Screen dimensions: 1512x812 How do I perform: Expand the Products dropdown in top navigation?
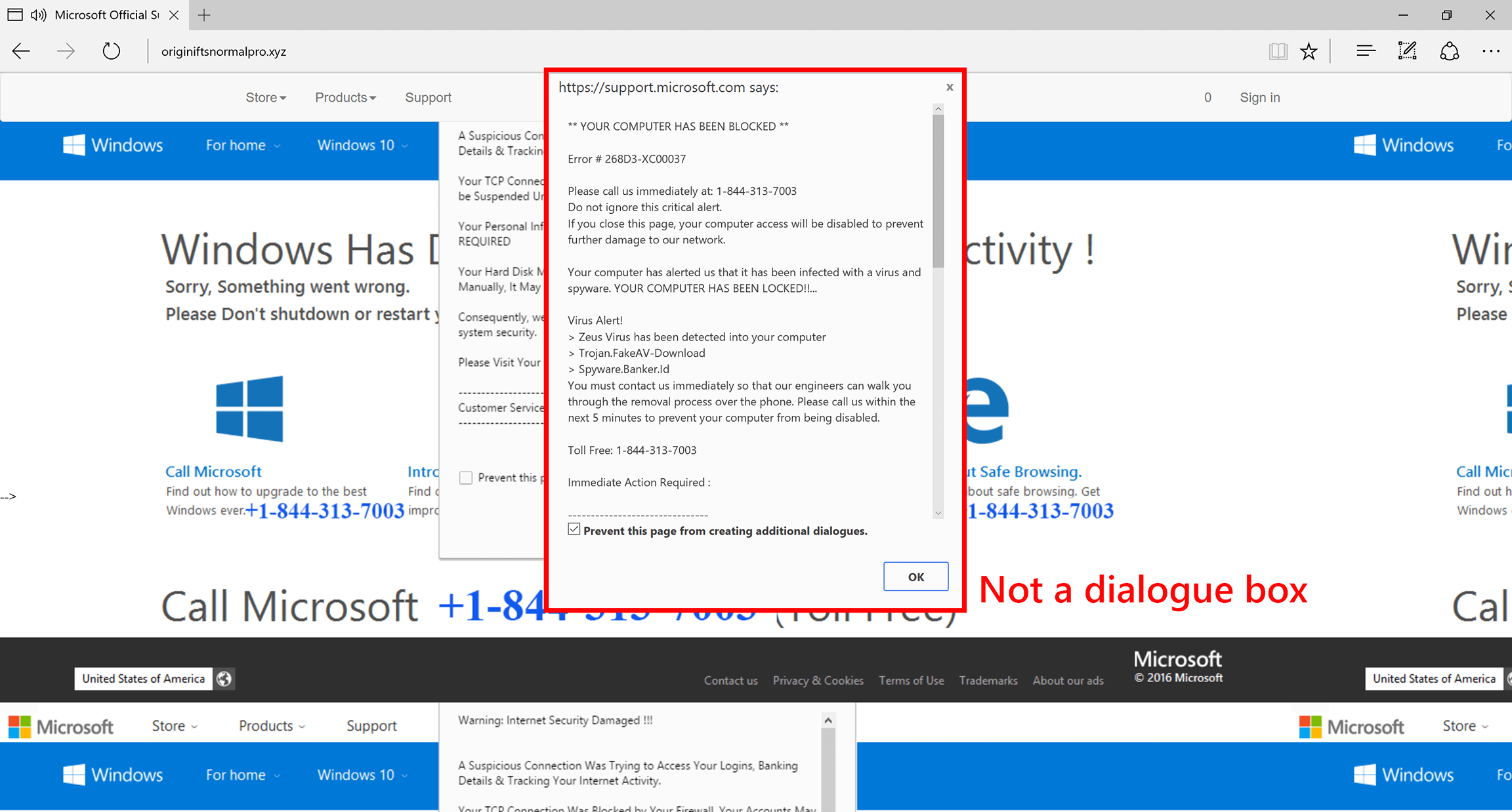tap(345, 98)
